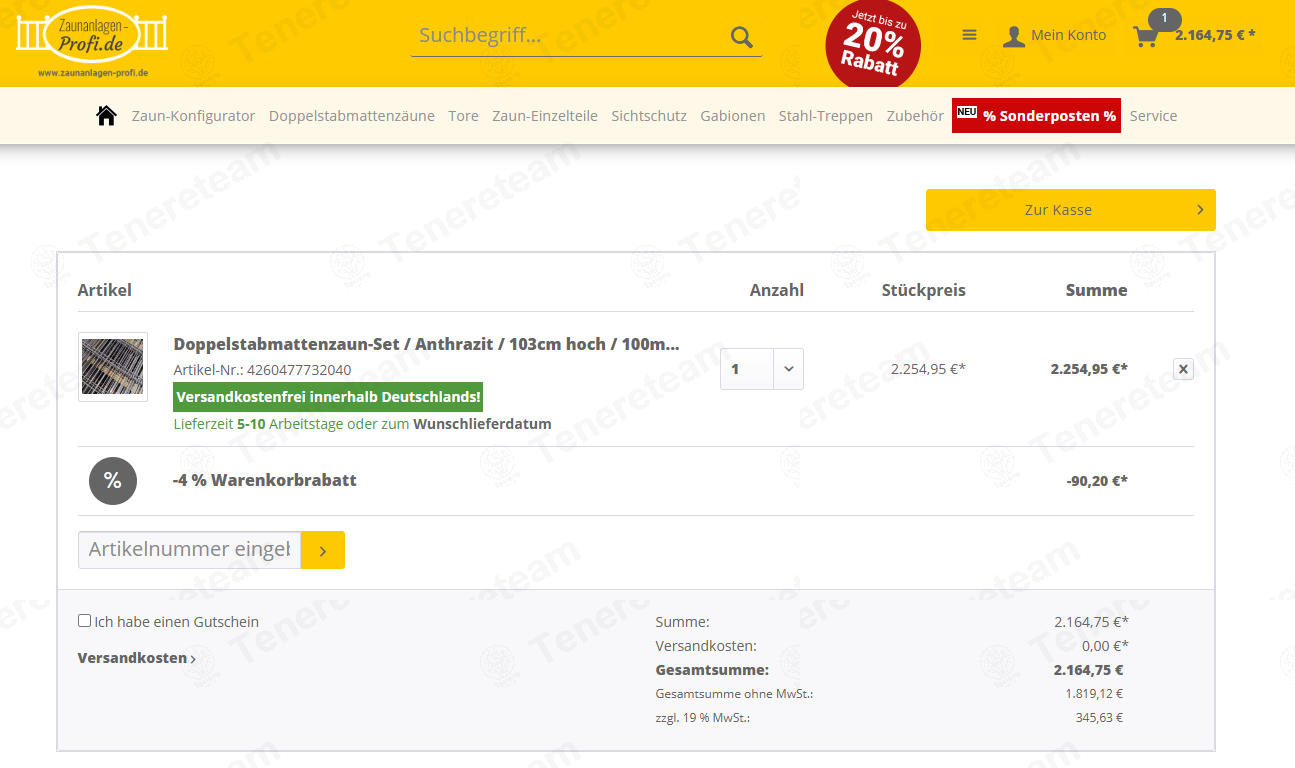Expand the Versandkosten link
This screenshot has width=1295, height=768.
pyautogui.click(x=137, y=658)
